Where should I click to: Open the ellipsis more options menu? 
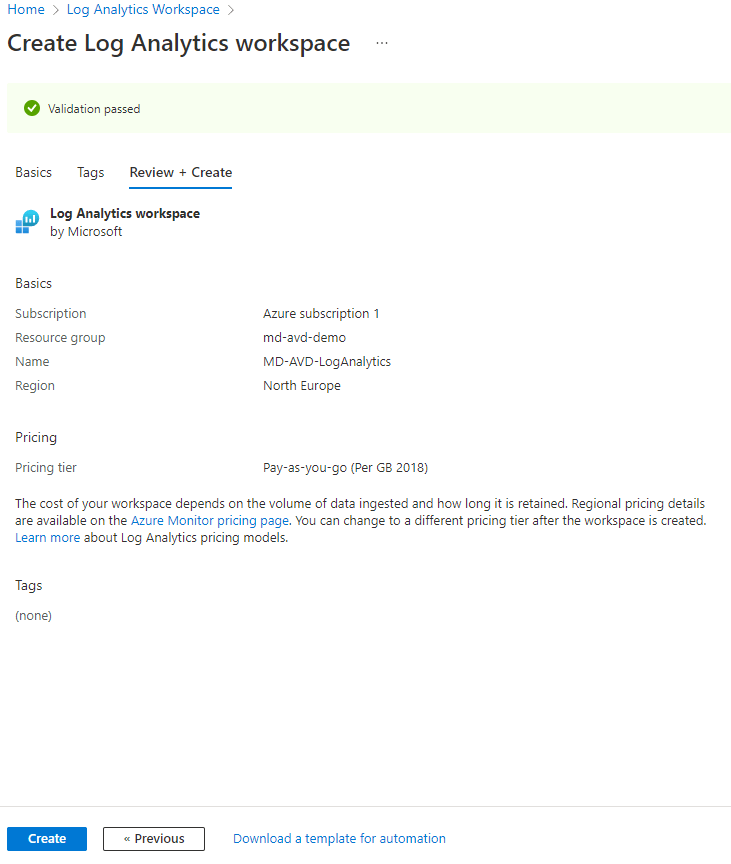coord(382,44)
